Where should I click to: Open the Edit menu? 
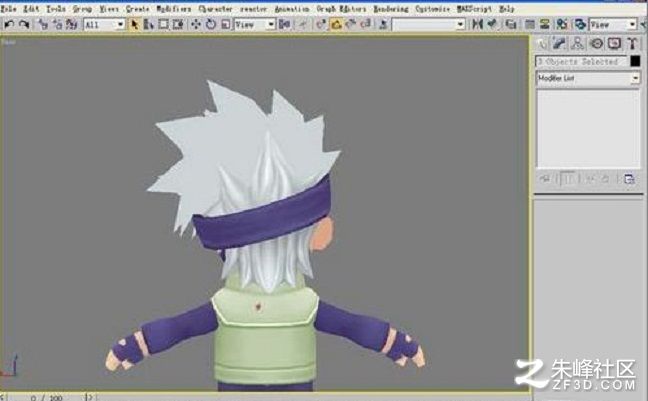(31, 9)
